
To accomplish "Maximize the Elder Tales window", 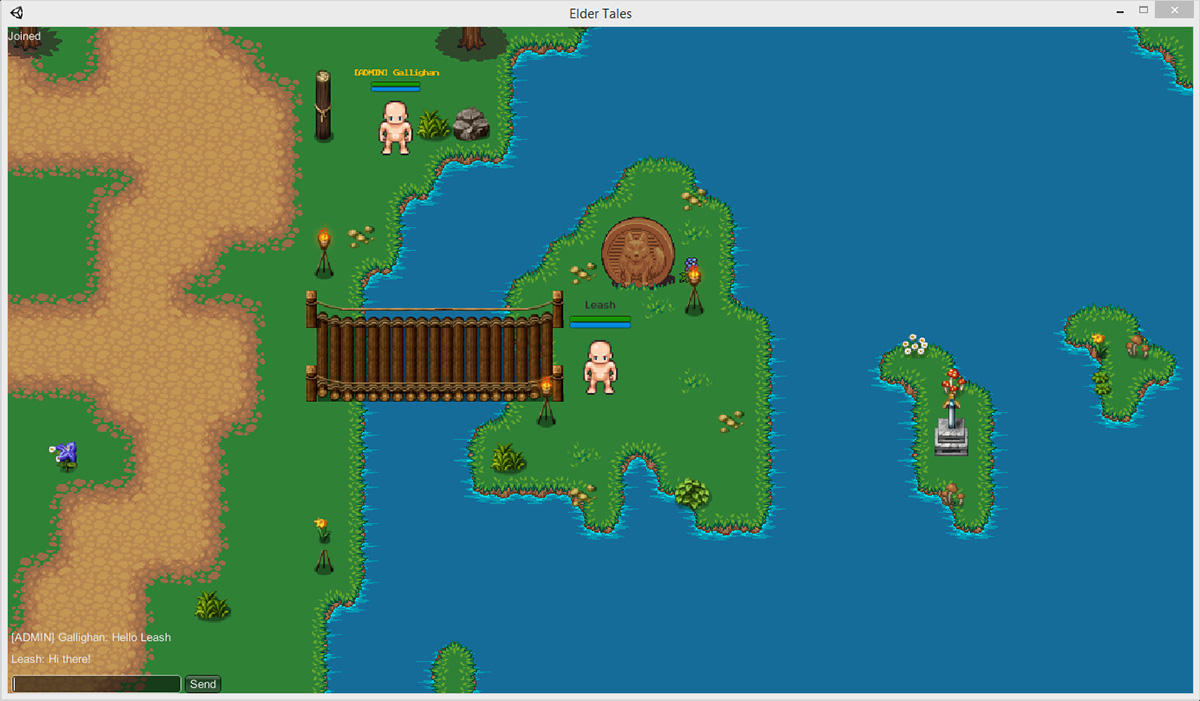I will click(x=1144, y=10).
